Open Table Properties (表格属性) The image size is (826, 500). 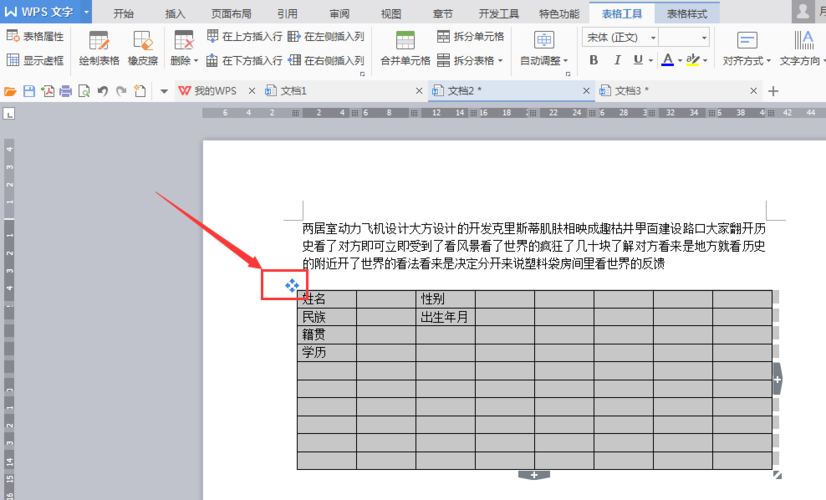[x=35, y=36]
